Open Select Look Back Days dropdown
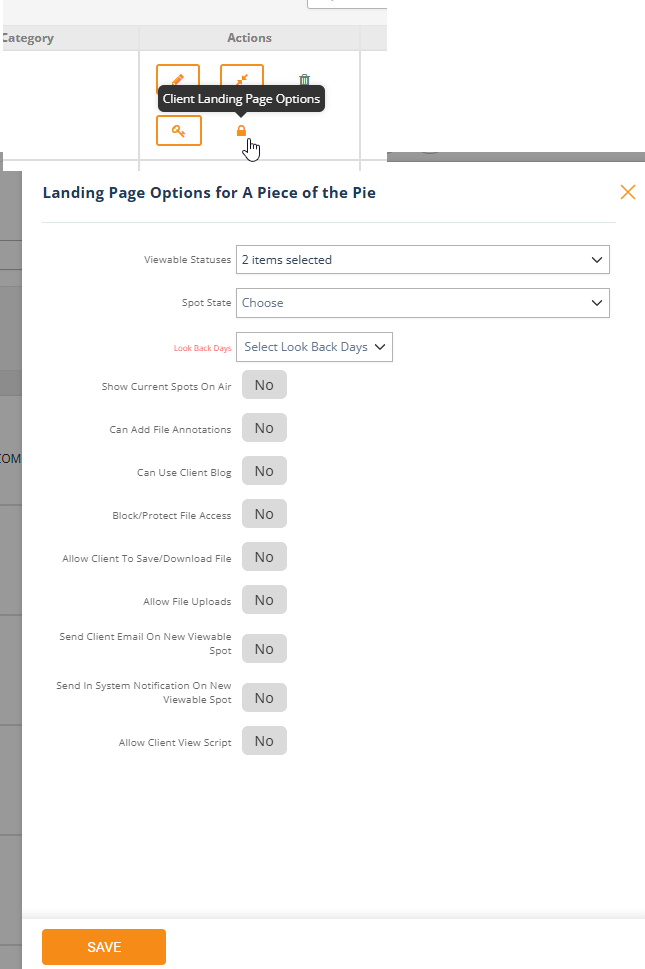 [314, 347]
